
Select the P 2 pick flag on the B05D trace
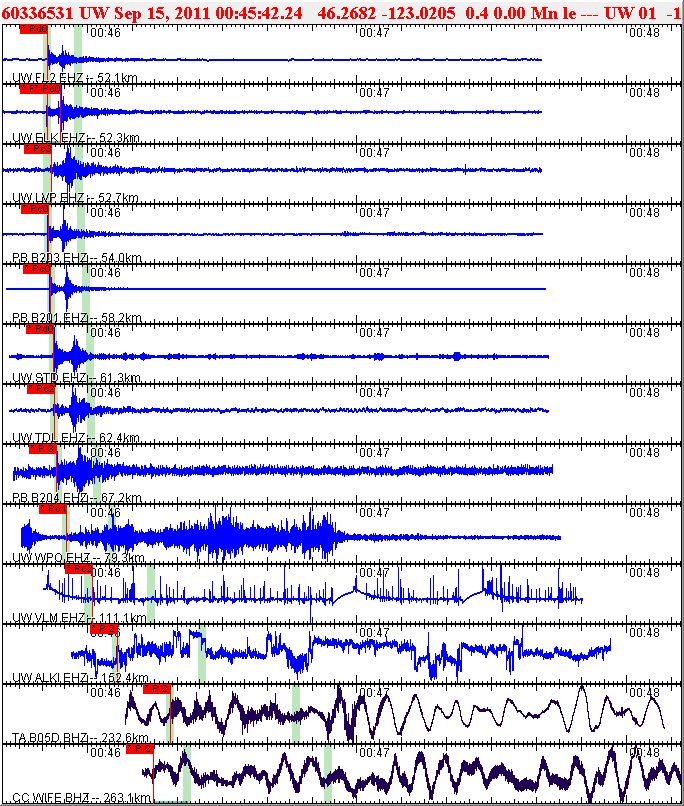pos(157,689)
